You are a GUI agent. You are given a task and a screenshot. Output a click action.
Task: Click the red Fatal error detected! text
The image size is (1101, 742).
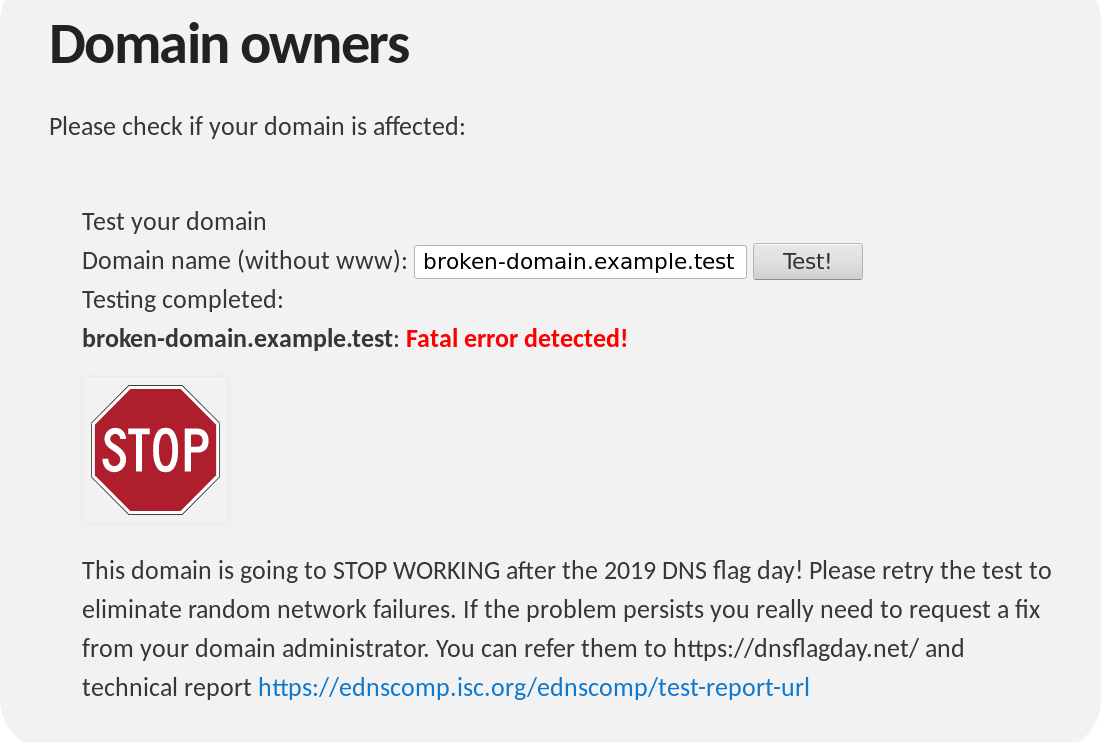(517, 338)
